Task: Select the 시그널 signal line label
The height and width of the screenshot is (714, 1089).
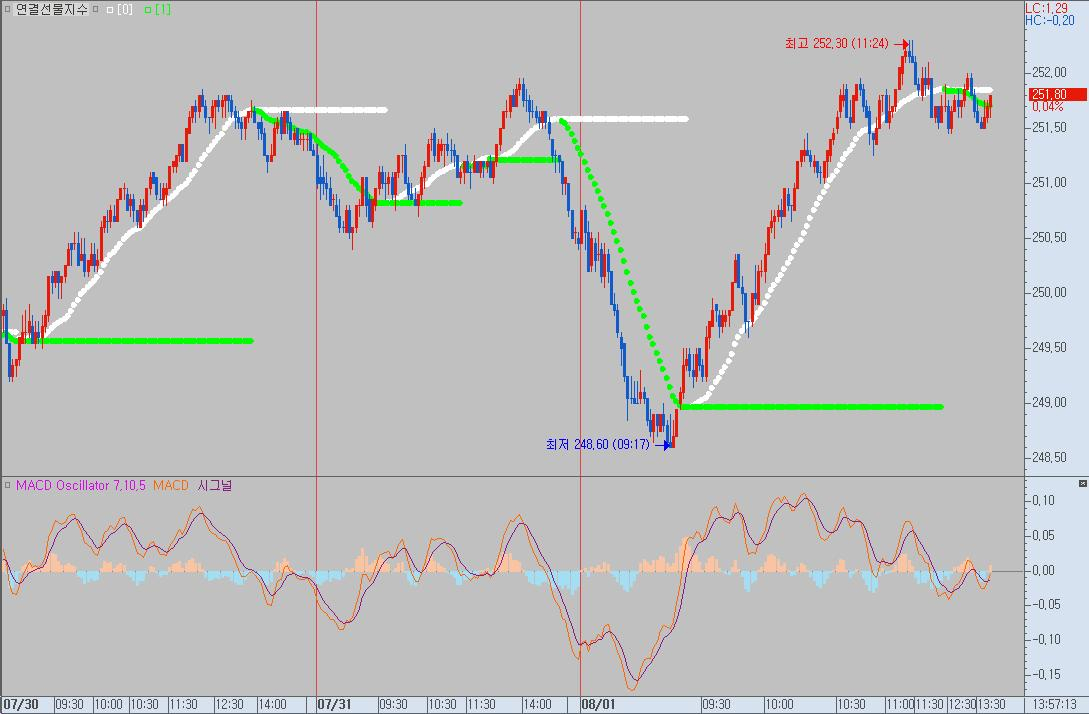Action: [215, 485]
